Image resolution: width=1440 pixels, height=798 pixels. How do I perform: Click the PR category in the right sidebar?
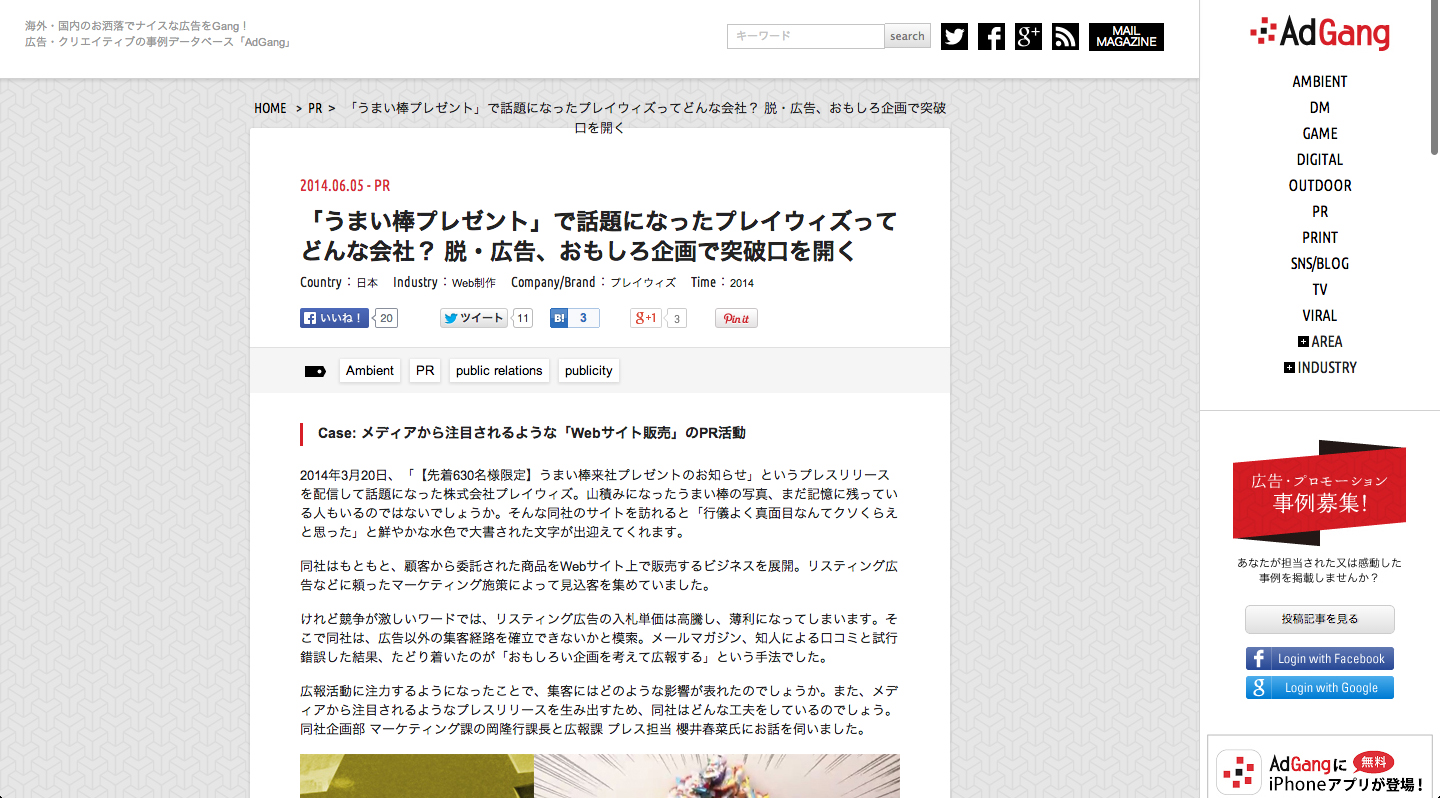[x=1319, y=211]
